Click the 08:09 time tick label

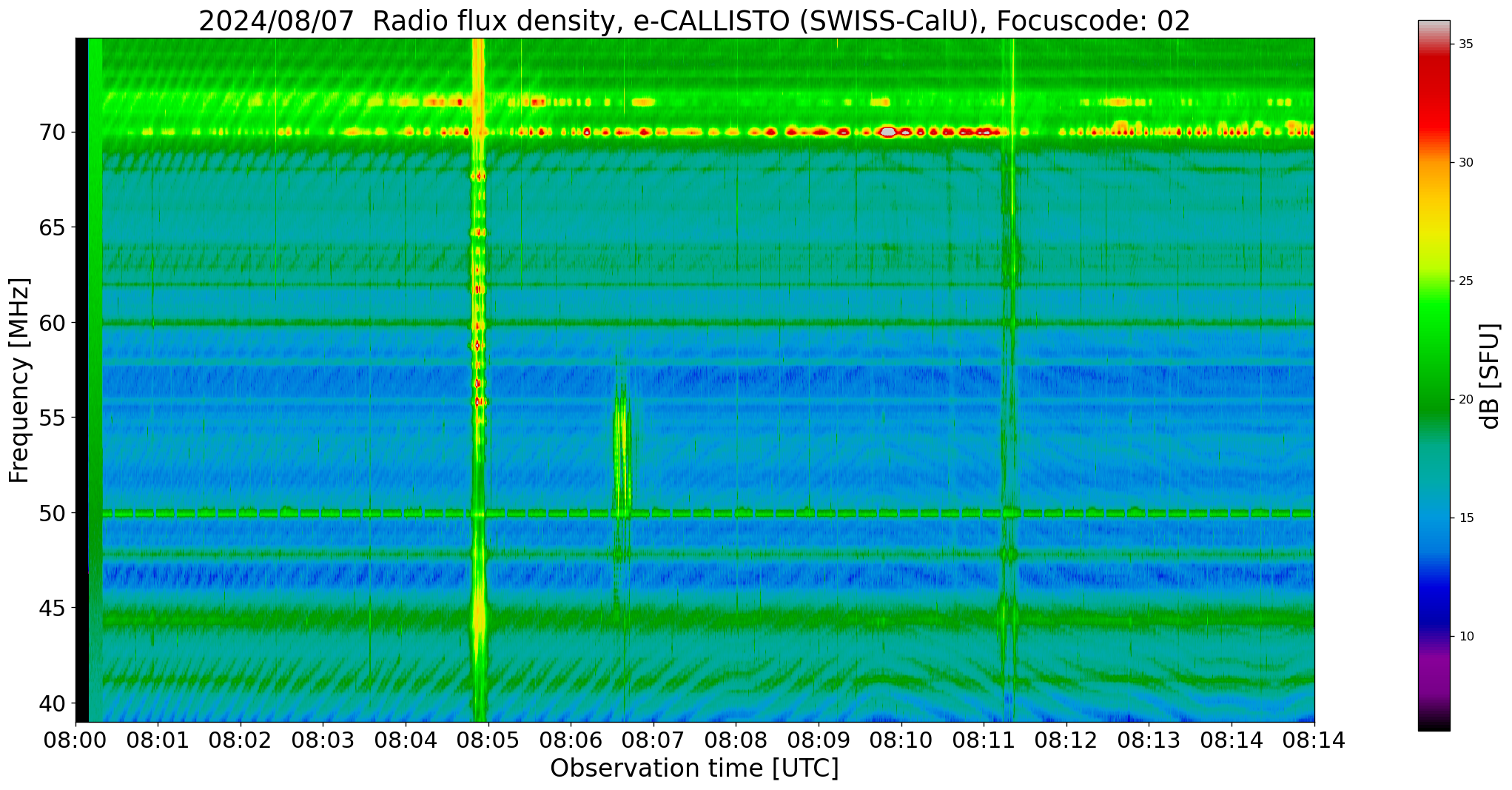pyautogui.click(x=819, y=740)
